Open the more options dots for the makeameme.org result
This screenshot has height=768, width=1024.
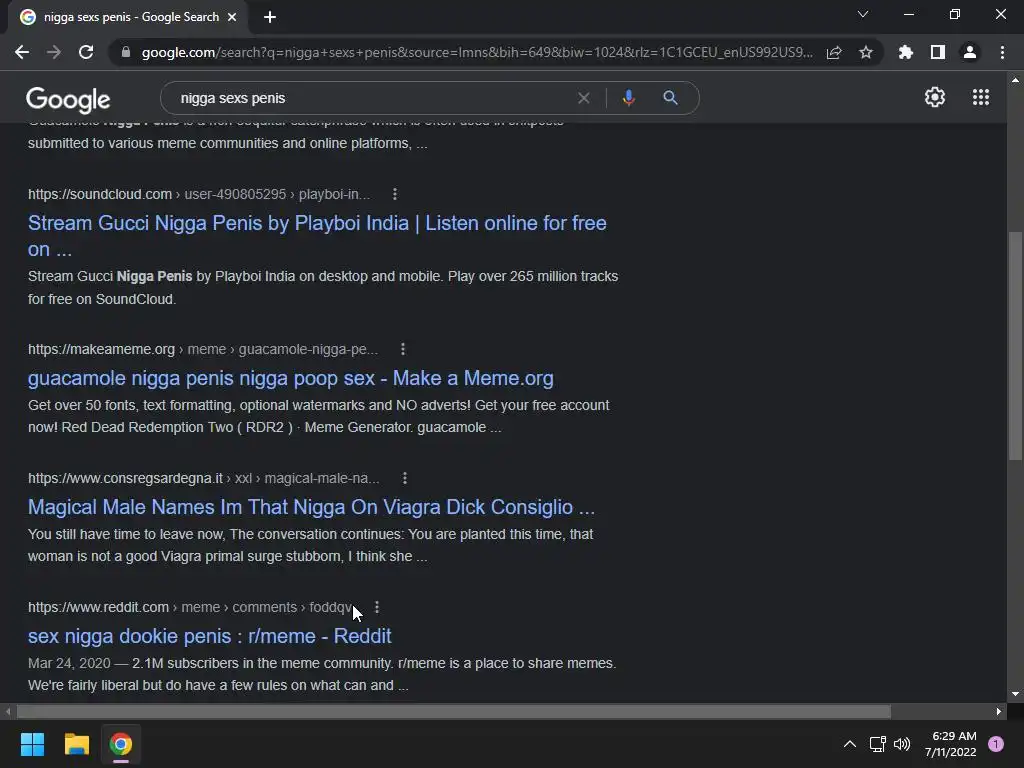tap(403, 349)
